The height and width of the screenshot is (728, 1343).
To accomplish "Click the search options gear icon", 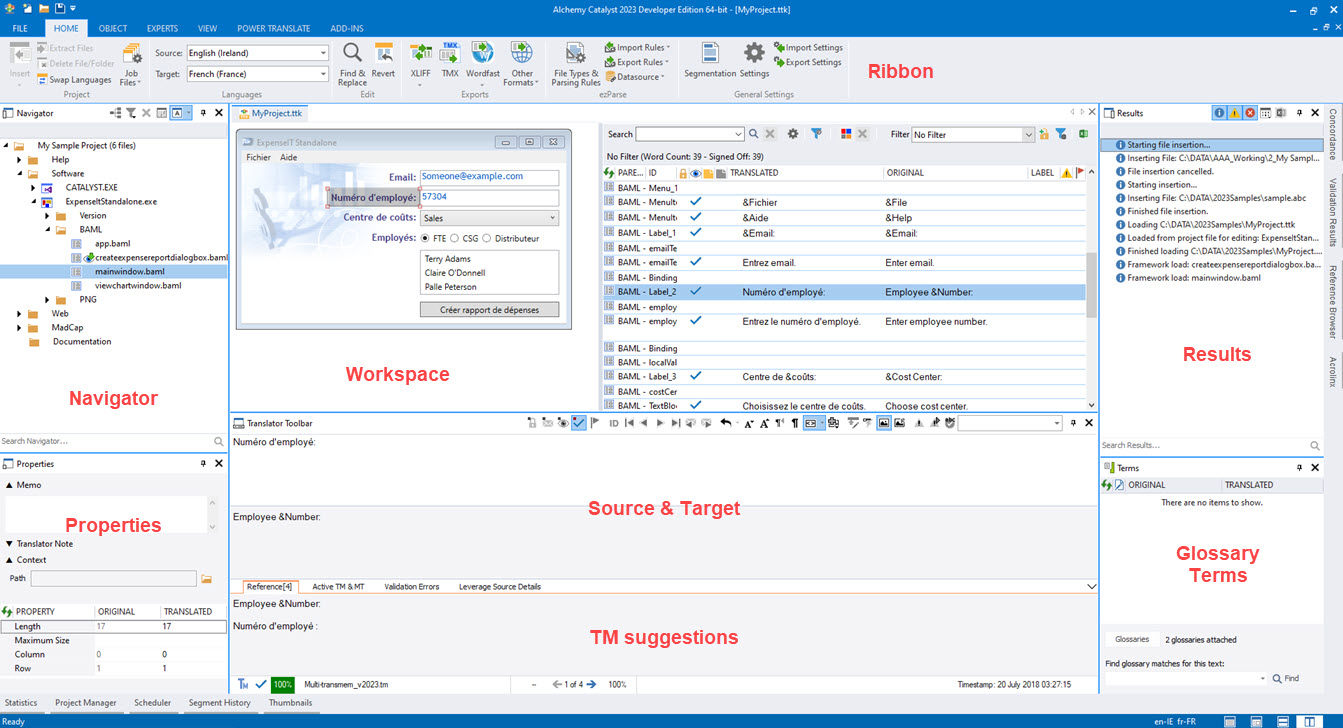I will point(793,134).
